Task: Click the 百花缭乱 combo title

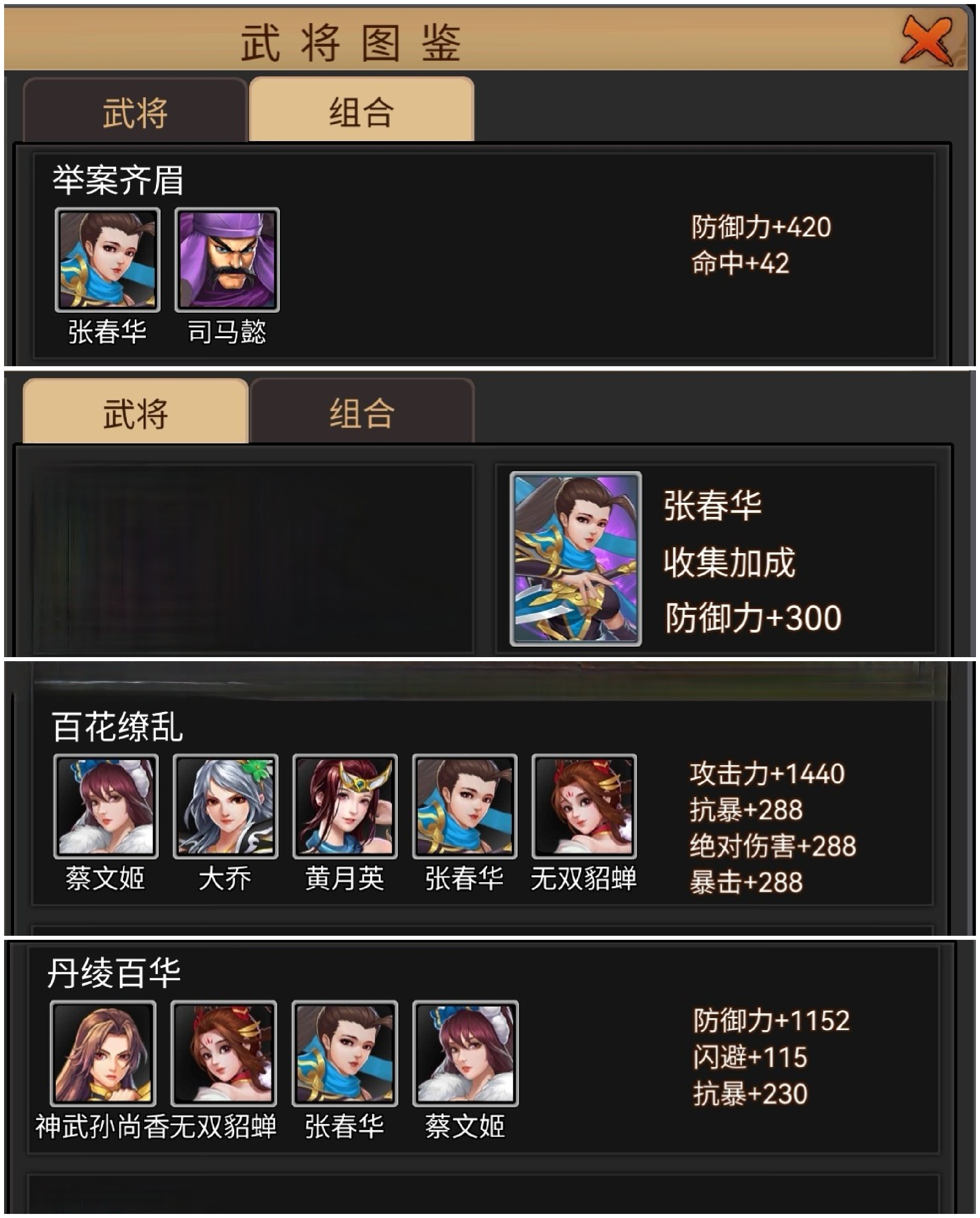Action: click(x=118, y=726)
